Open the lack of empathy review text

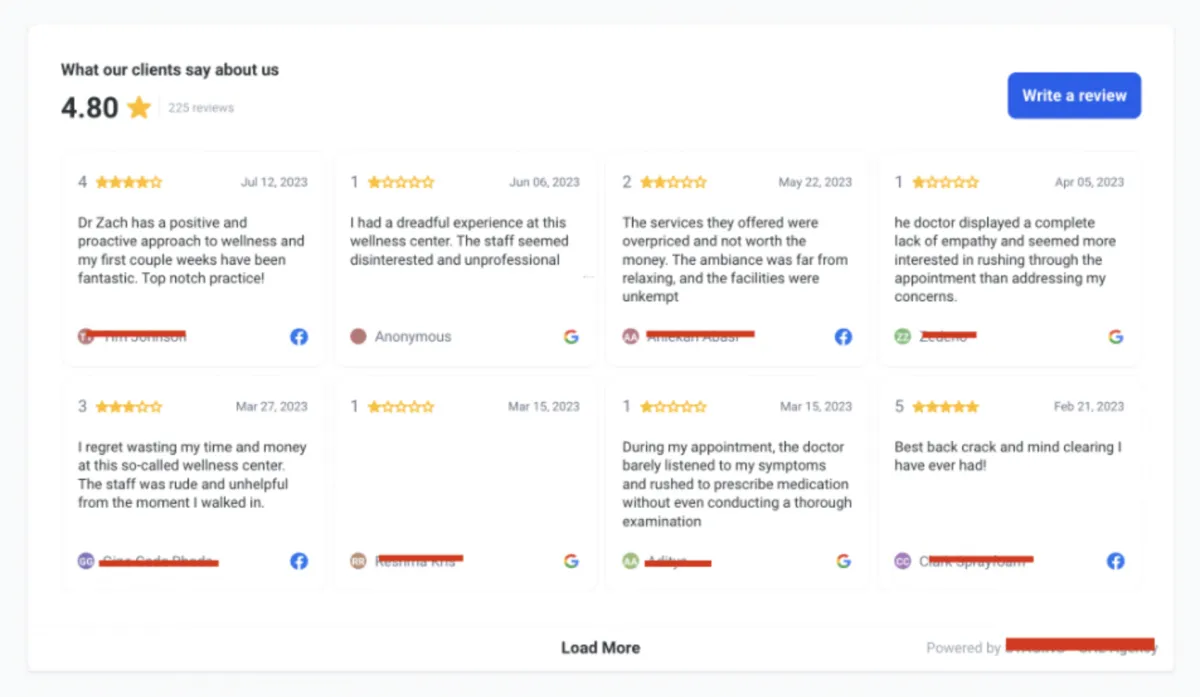(x=1005, y=259)
